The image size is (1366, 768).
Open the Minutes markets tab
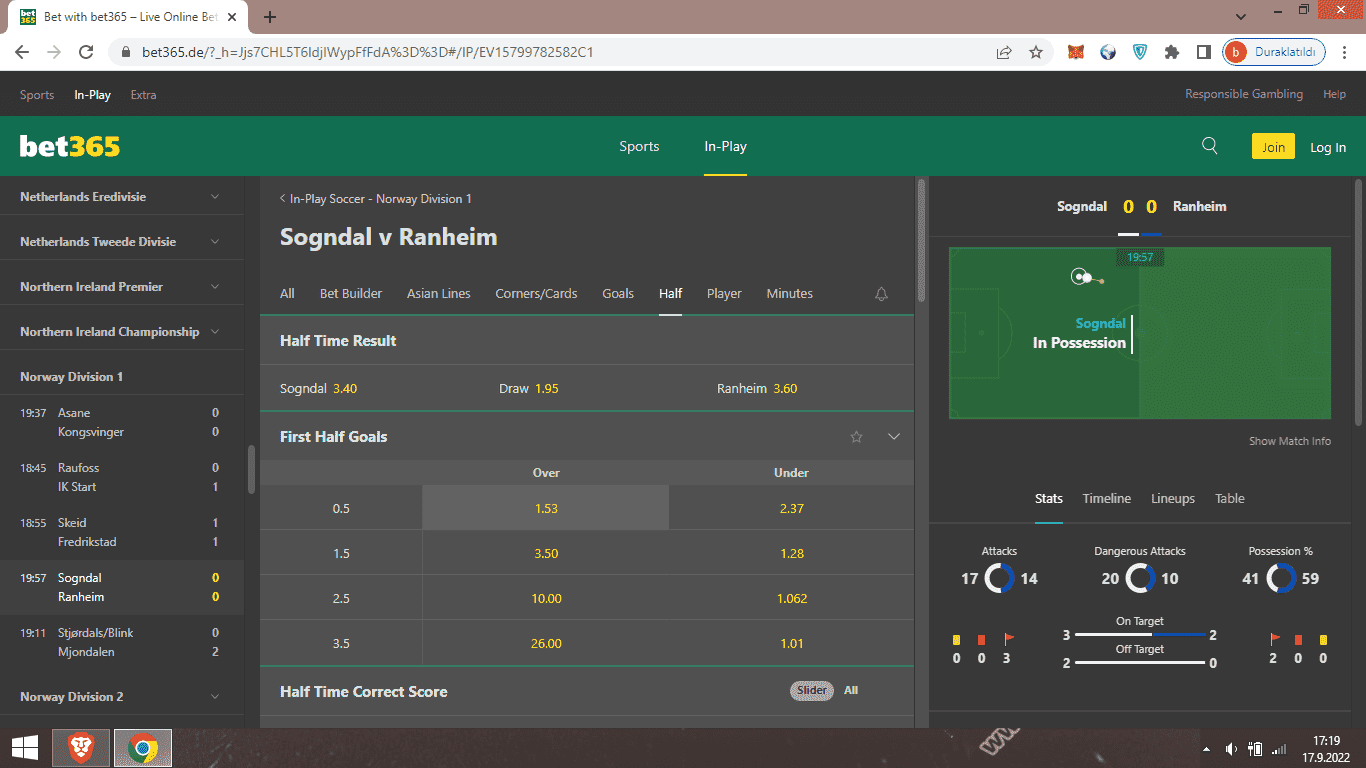click(790, 294)
